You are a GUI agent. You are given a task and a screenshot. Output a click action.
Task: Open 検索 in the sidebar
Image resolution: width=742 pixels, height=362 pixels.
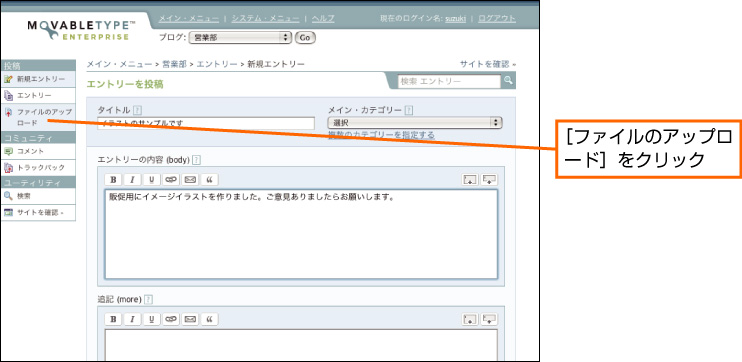[38, 196]
